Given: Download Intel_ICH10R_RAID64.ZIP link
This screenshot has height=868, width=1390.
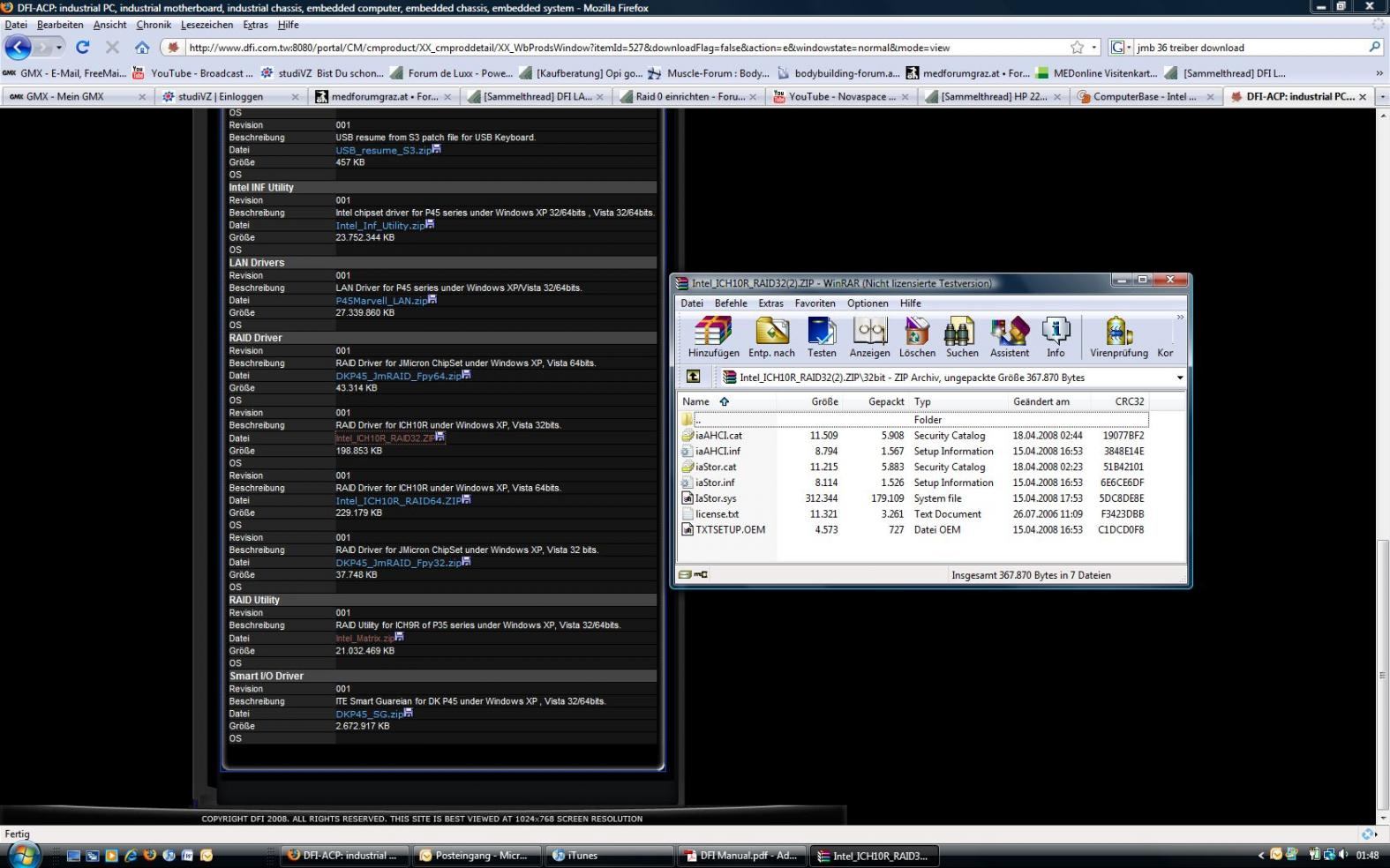Looking at the screenshot, I should click(x=398, y=500).
